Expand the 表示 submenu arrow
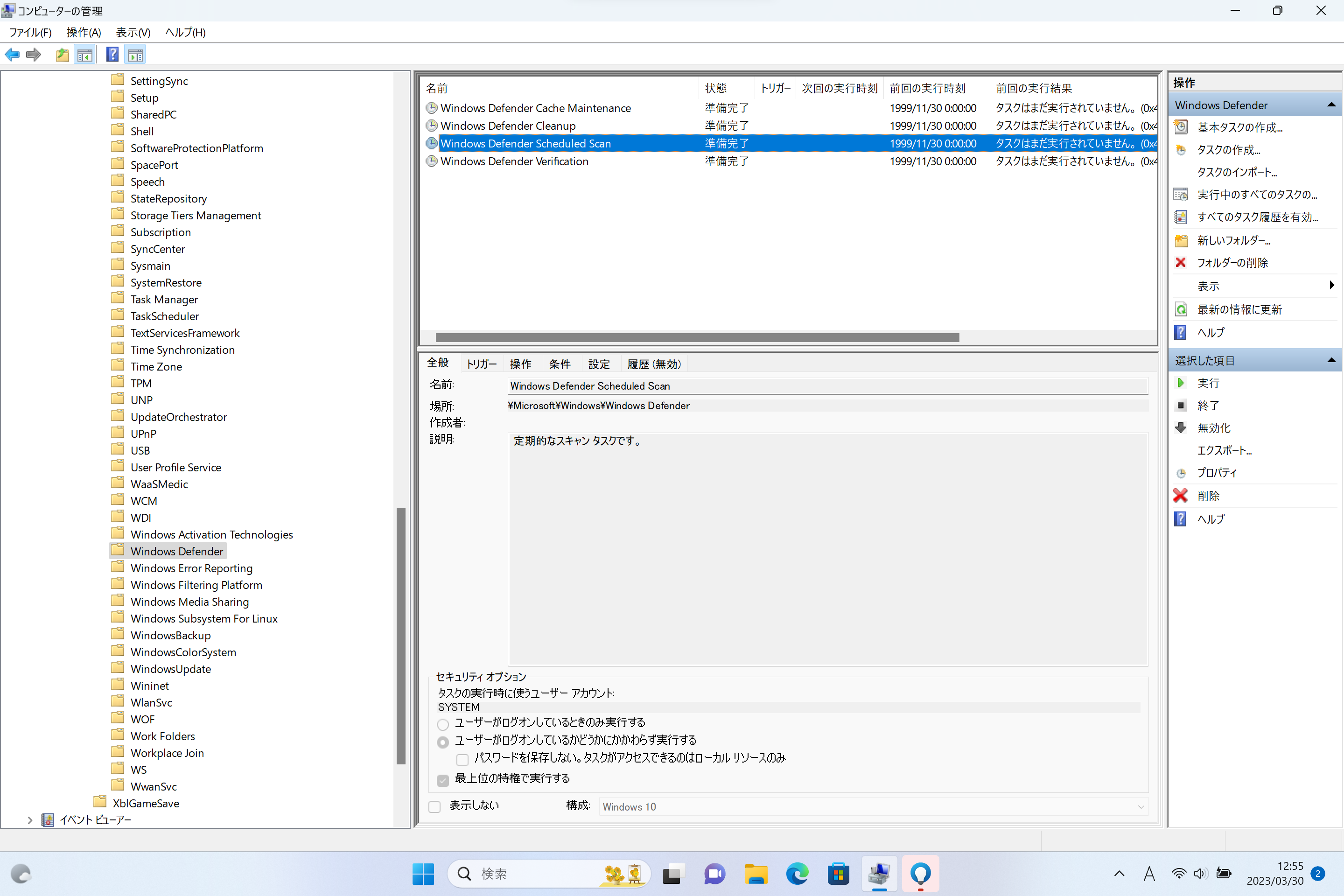1344x896 pixels. [x=1332, y=285]
